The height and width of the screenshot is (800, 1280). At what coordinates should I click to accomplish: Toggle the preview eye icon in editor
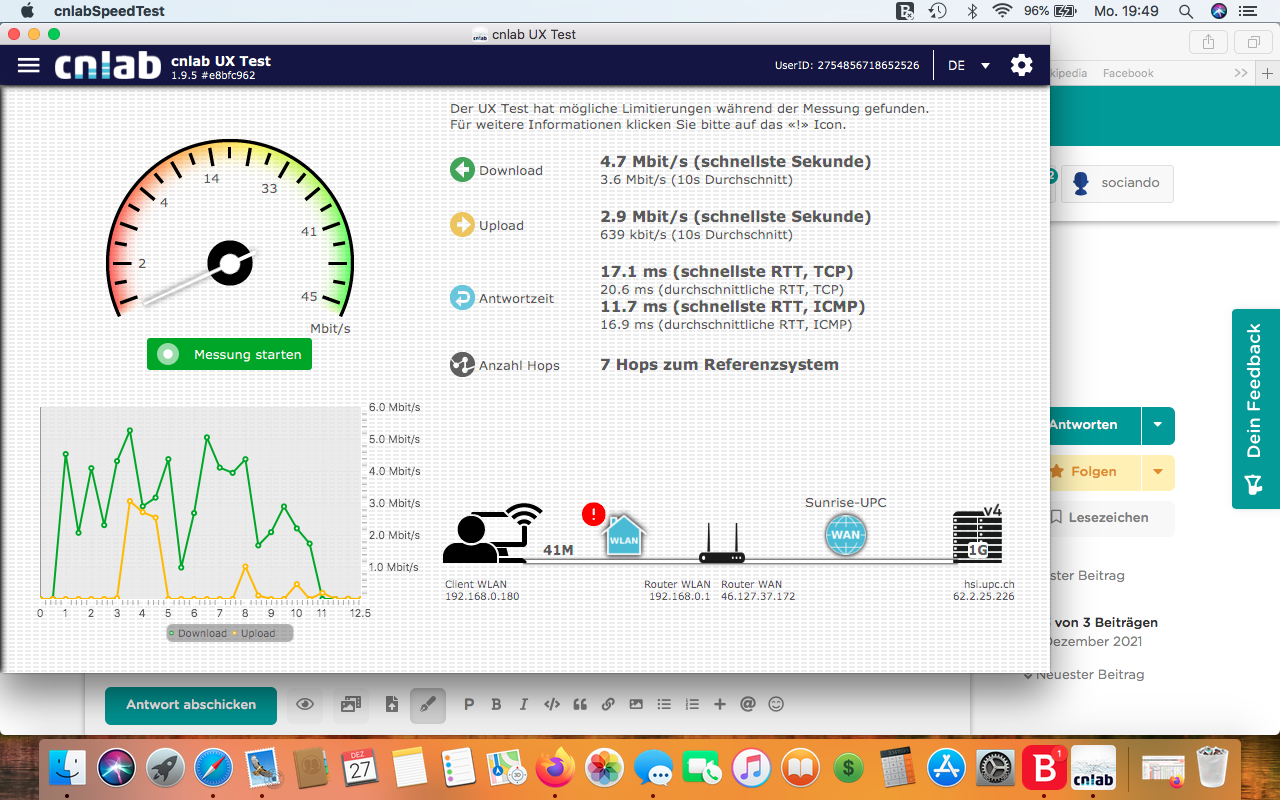(305, 705)
